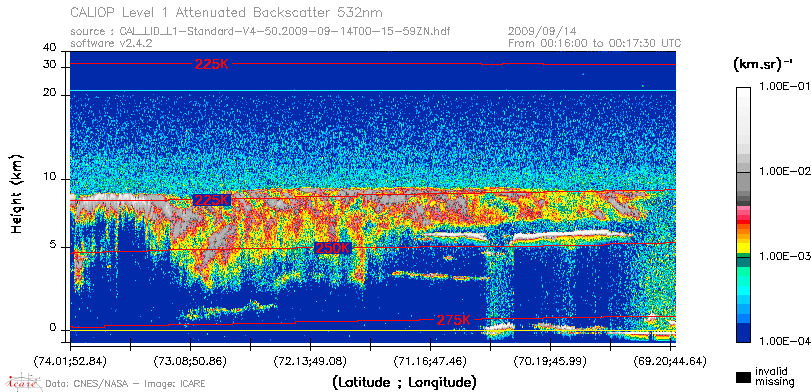Click the 'Height (km)' axis label
The width and height of the screenshot is (811, 392).
point(17,194)
